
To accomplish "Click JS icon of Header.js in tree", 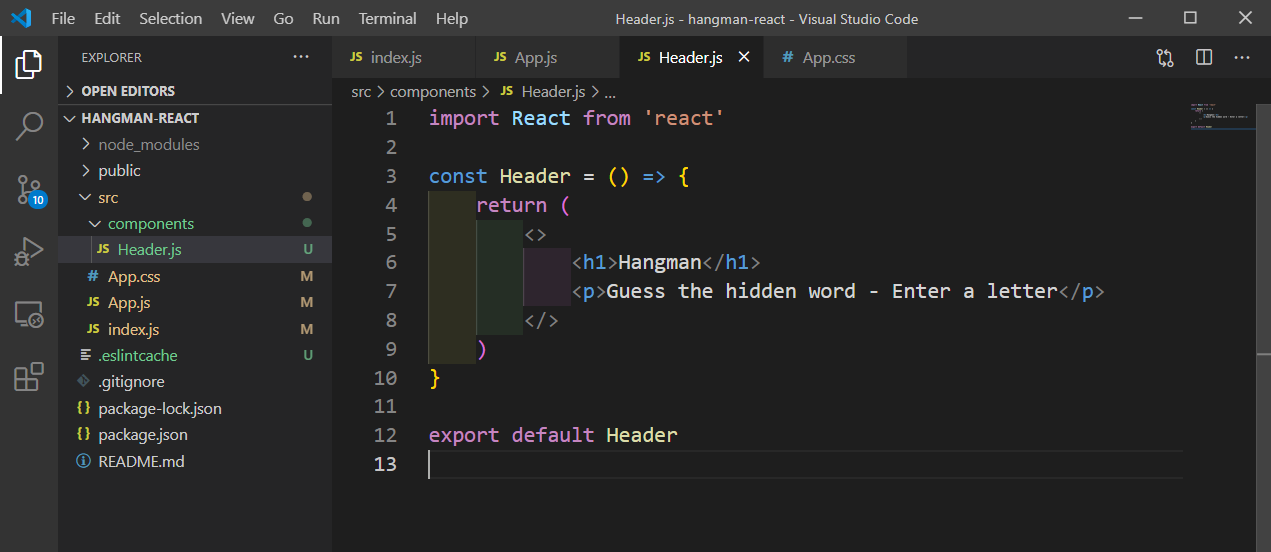I will [103, 249].
